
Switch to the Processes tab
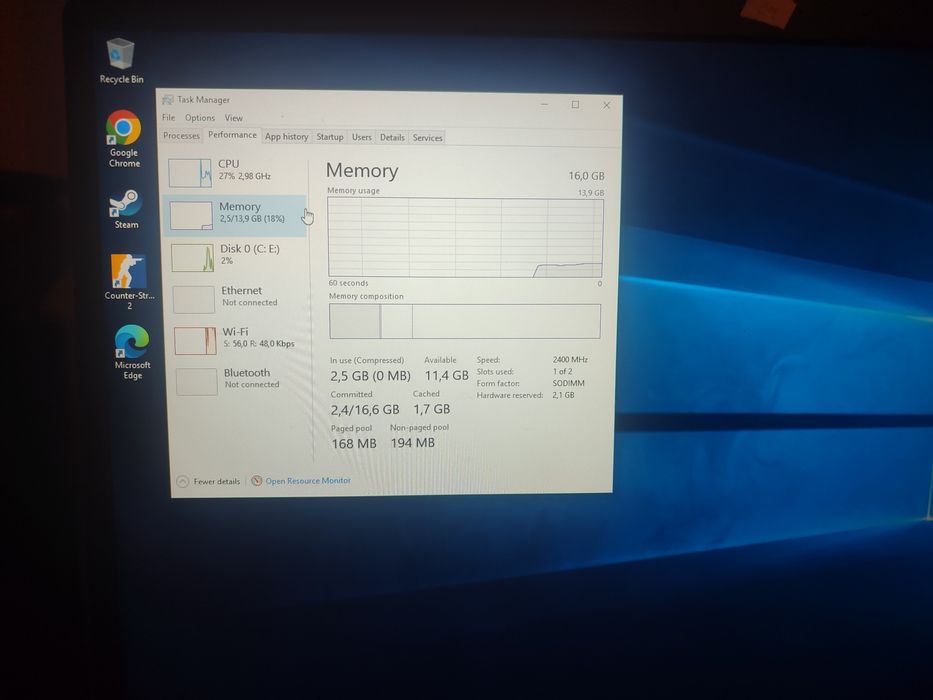181,136
